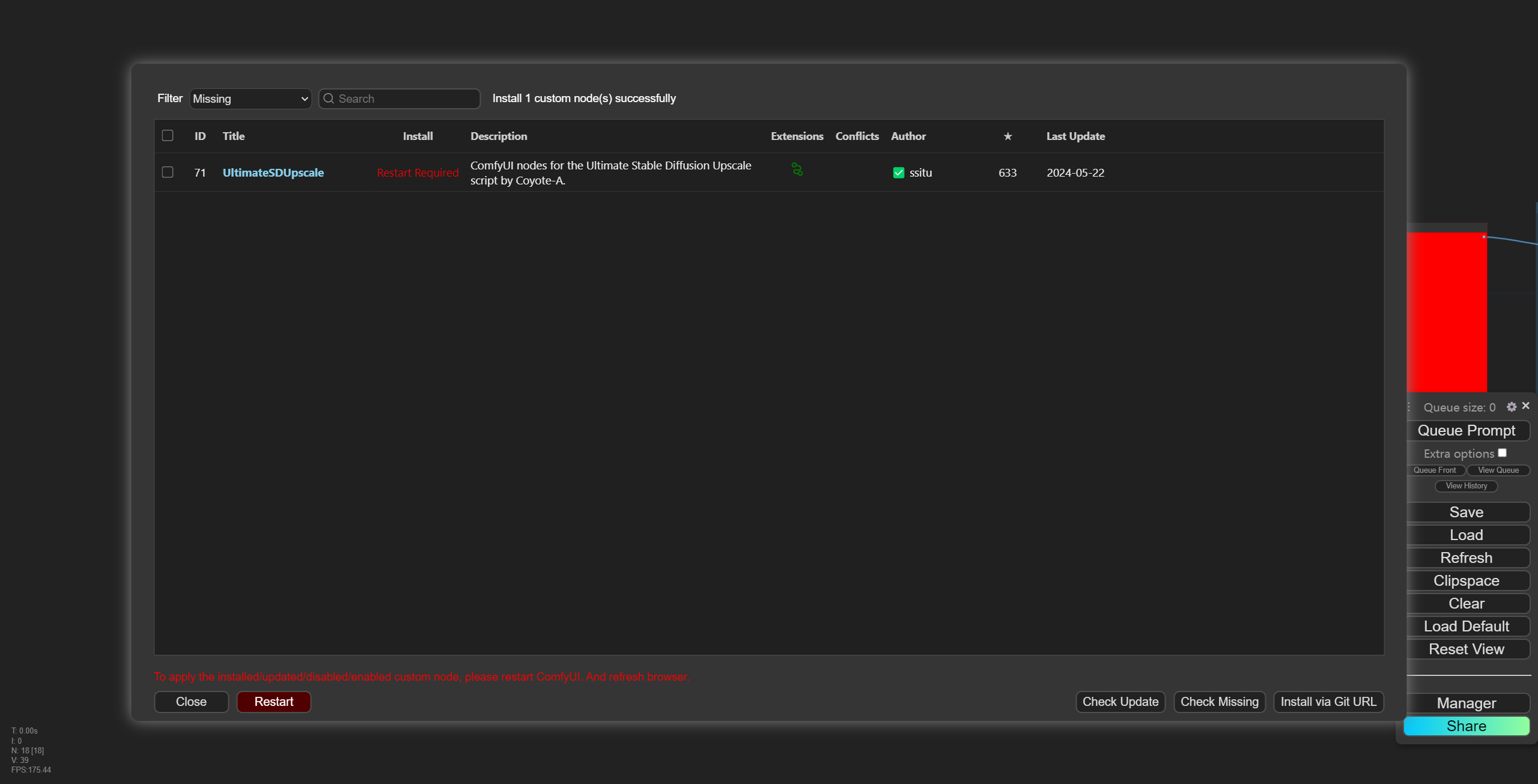The width and height of the screenshot is (1538, 784).
Task: Click the Queue Front button
Action: coord(1435,470)
